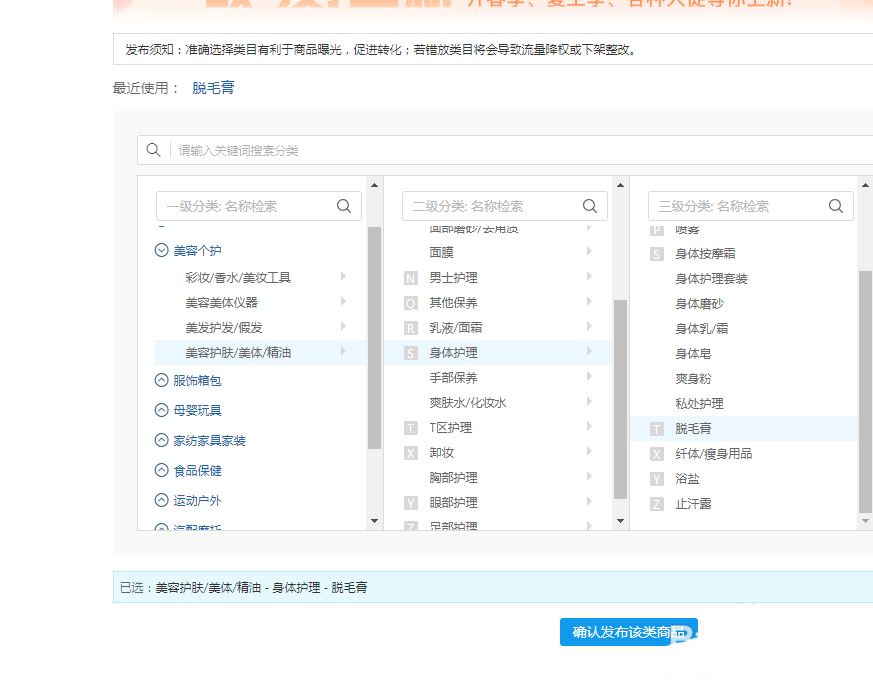Click scroll up arrow of second-level list
Screen dimensions: 873x696
(621, 185)
